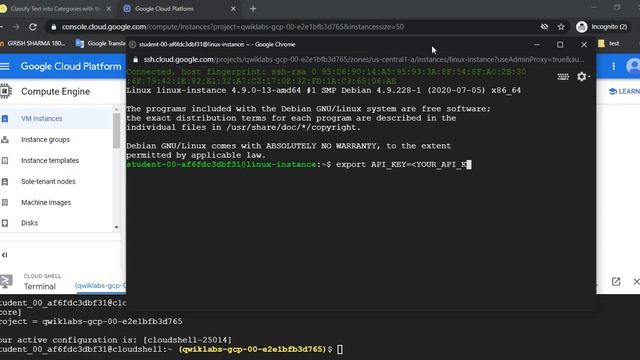Click the Cloud Shell terminal prompt line
The image size is (640, 360).
point(171,349)
